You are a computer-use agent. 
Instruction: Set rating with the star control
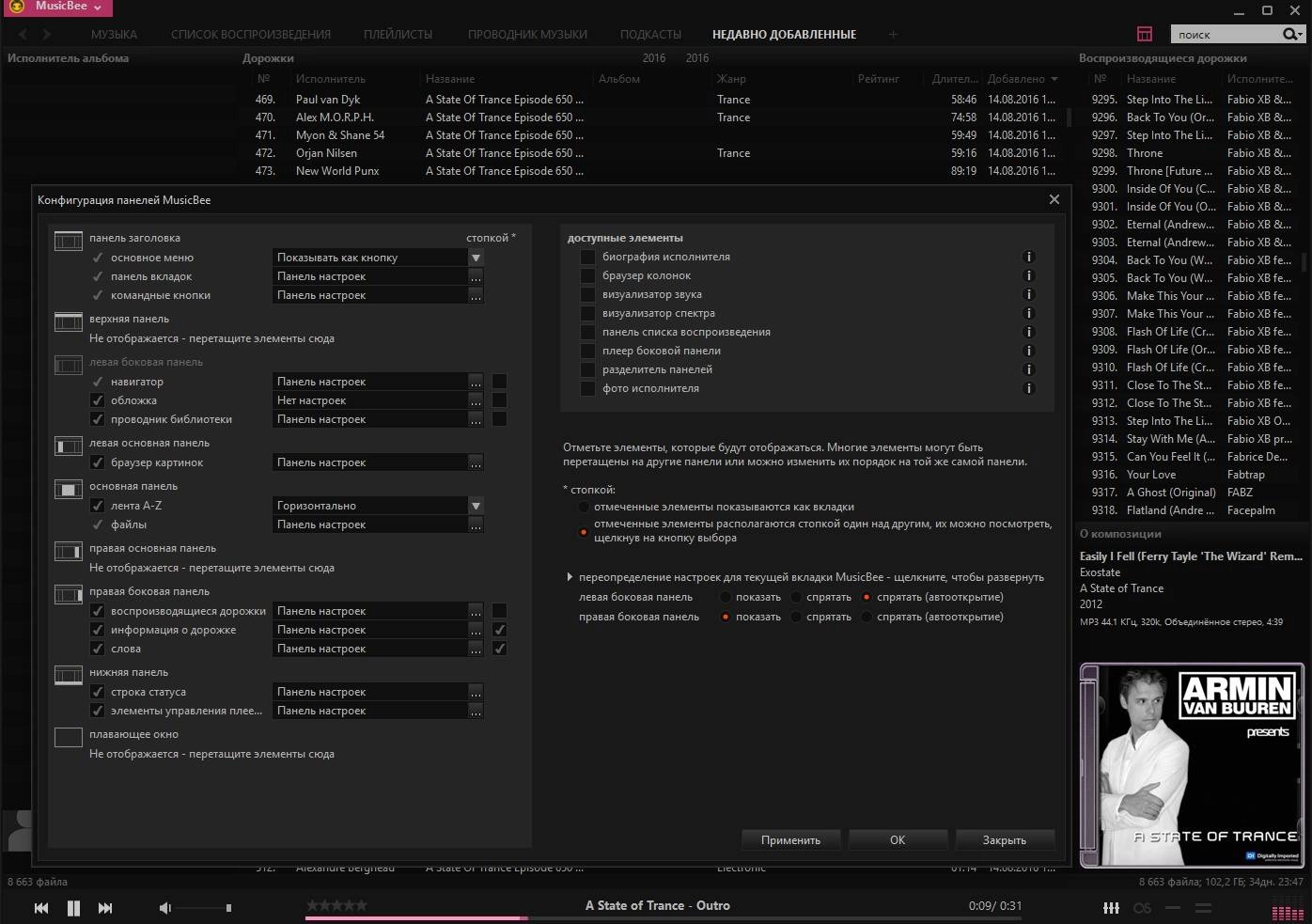click(x=336, y=905)
